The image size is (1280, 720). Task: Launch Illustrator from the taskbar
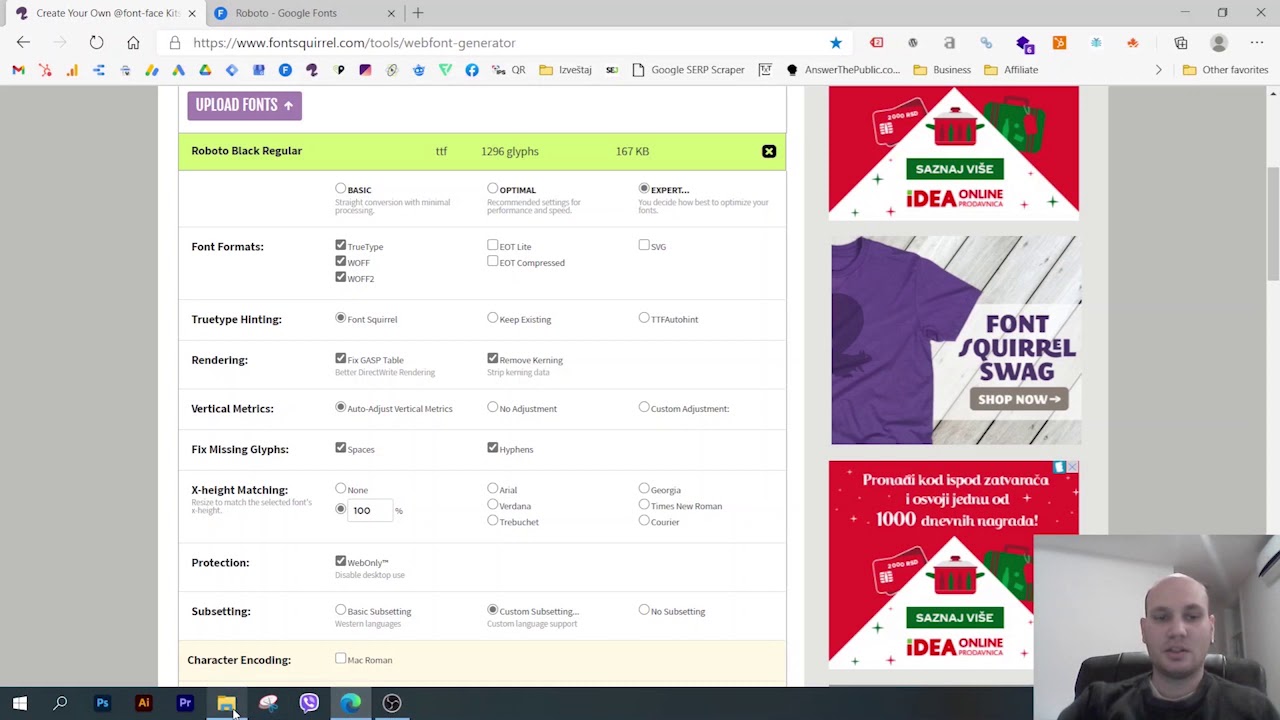(x=143, y=703)
